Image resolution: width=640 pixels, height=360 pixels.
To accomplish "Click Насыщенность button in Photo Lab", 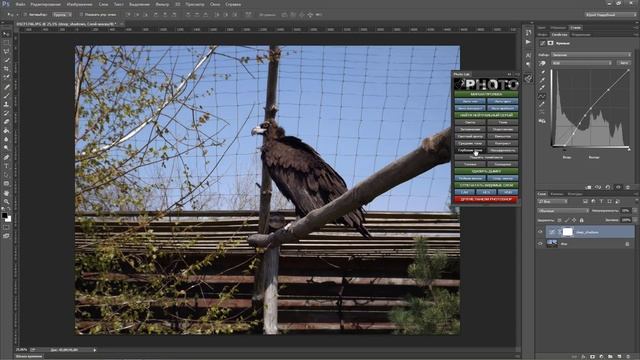I will [x=502, y=150].
